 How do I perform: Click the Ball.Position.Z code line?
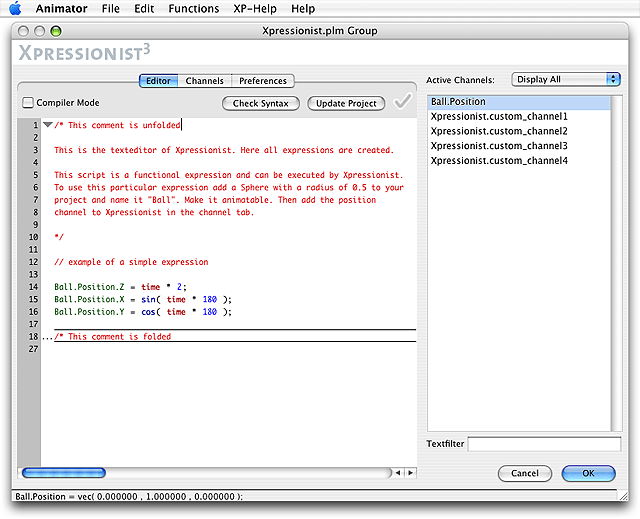[120, 287]
